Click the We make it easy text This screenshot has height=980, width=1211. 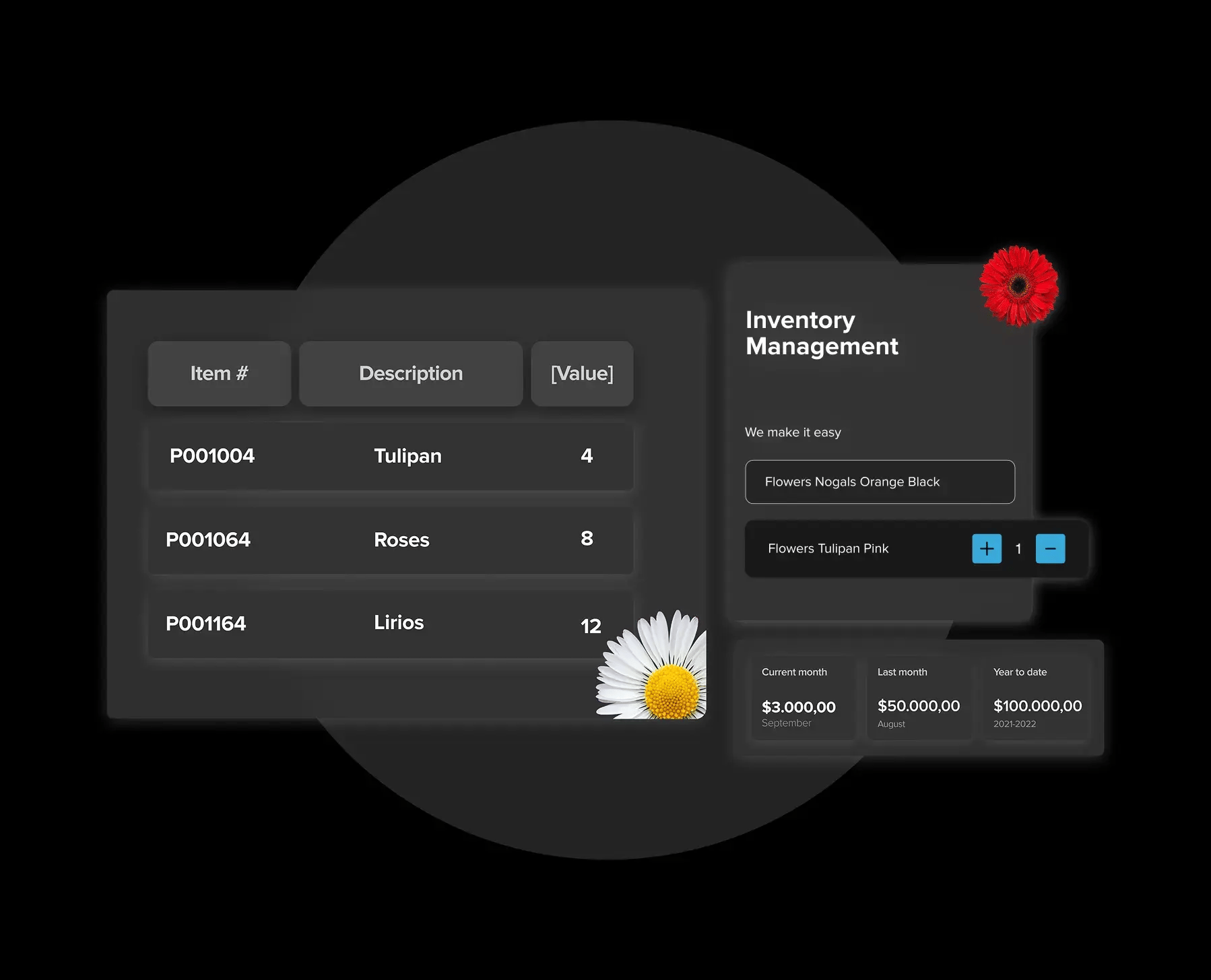(x=793, y=432)
